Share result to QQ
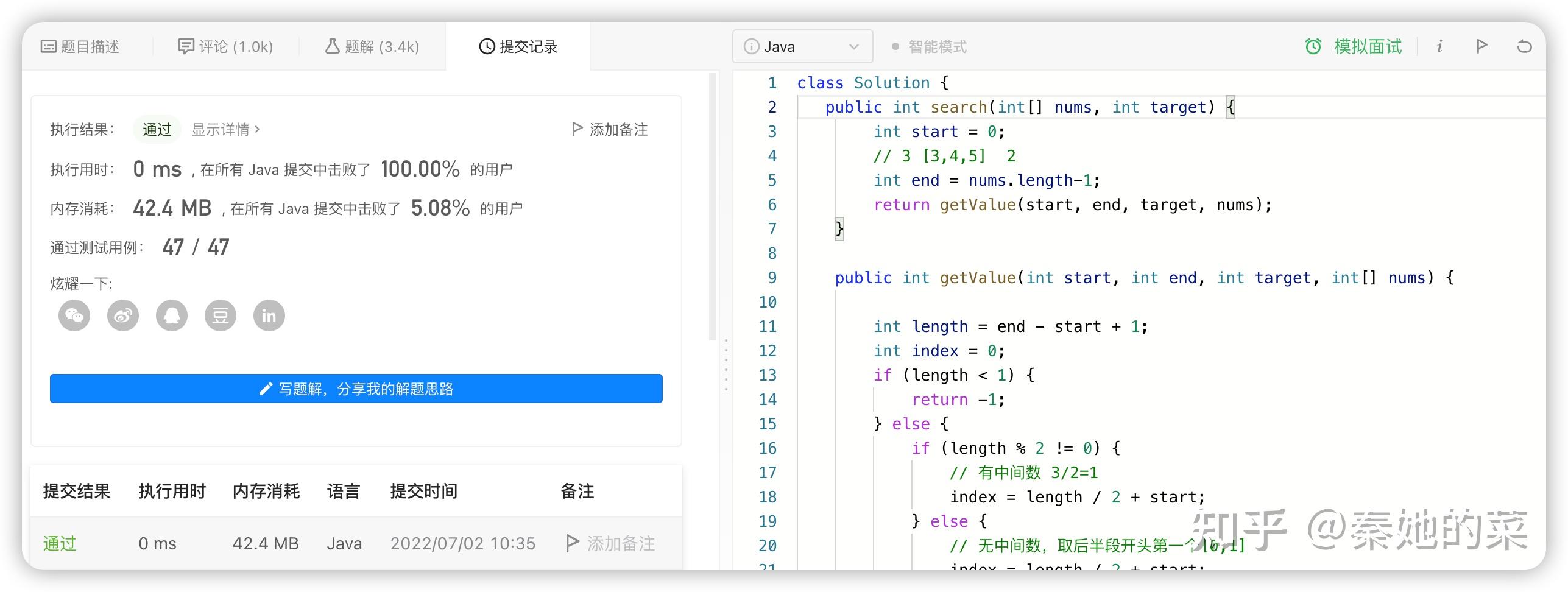Screen dimensions: 1568x592 click(172, 315)
